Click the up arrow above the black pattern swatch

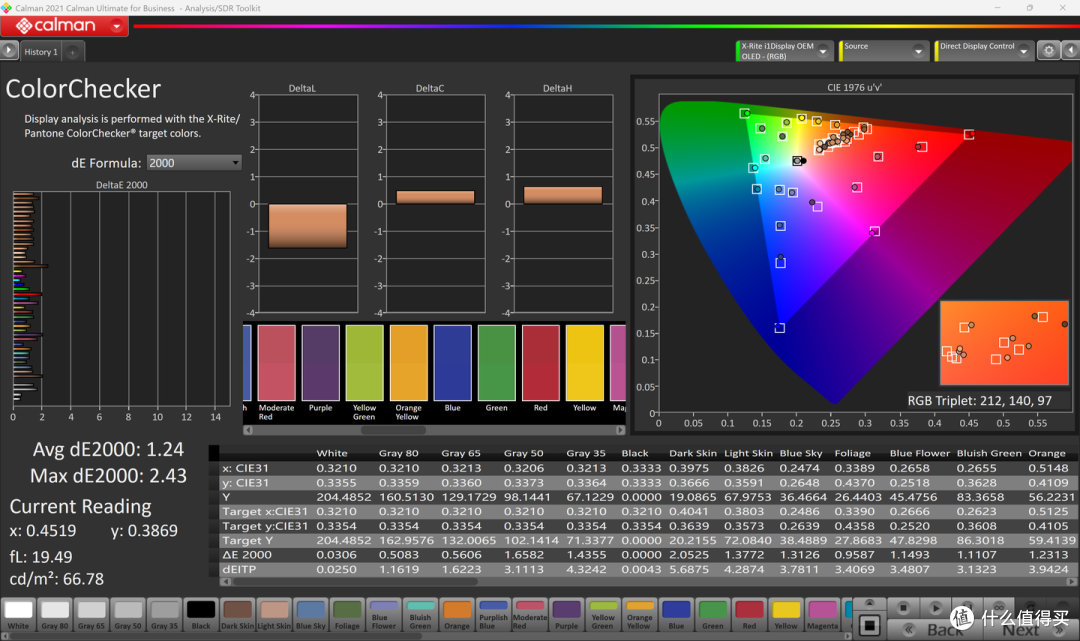pos(869,603)
